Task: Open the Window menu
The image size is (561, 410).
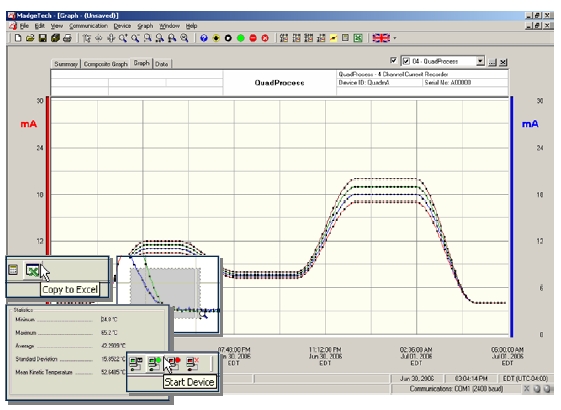Action: tap(169, 26)
